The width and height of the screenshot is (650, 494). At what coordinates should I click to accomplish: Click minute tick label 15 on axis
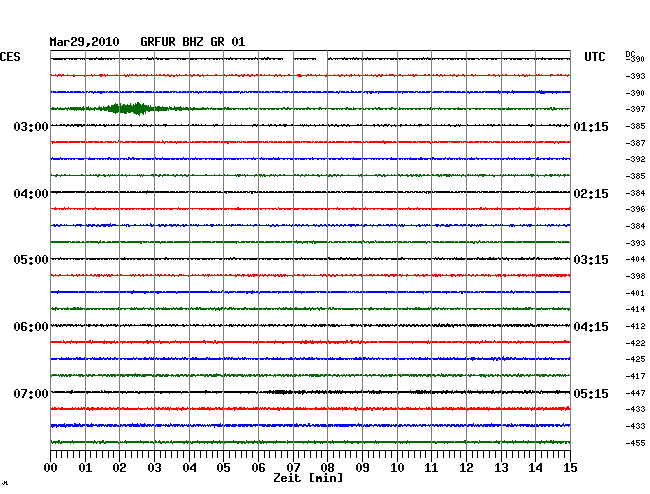(x=570, y=468)
